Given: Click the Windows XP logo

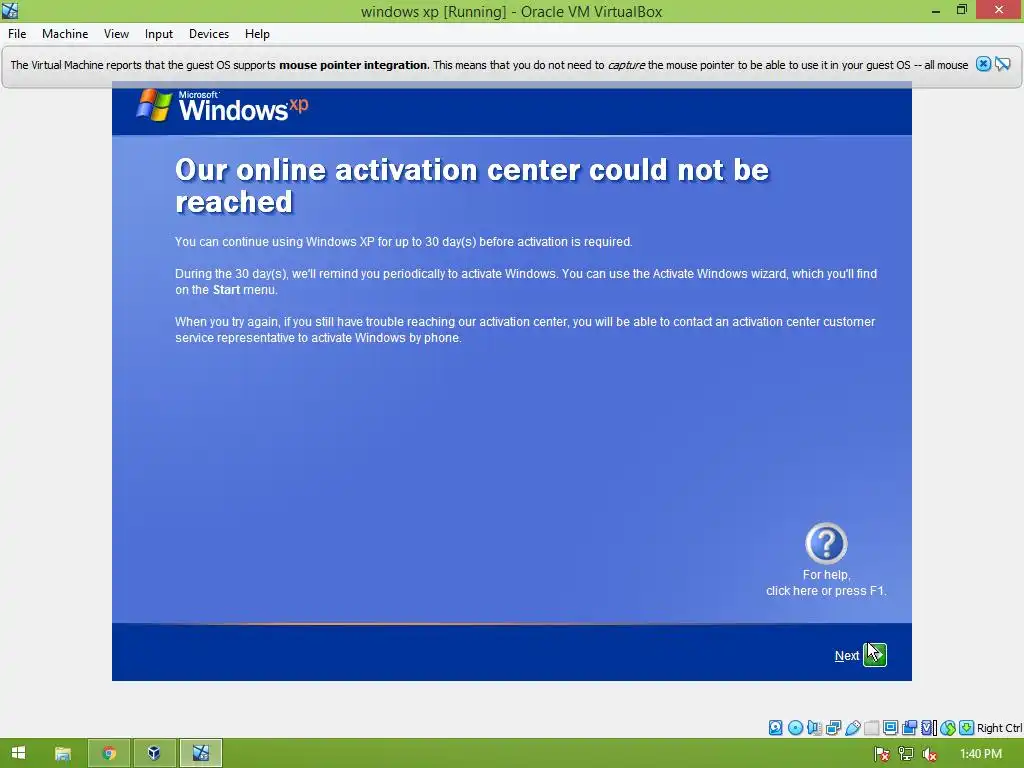Looking at the screenshot, I should pyautogui.click(x=222, y=106).
